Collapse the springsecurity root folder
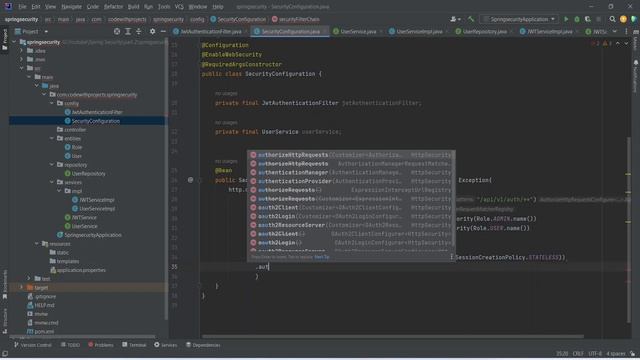The image size is (640, 360). pos(14,42)
